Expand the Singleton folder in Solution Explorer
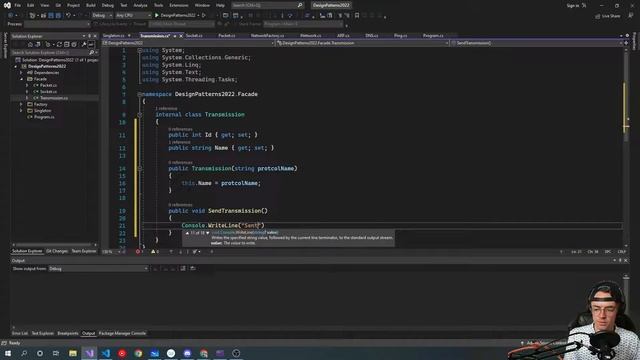Viewport: 640px width, 360px height. pyautogui.click(x=21, y=111)
